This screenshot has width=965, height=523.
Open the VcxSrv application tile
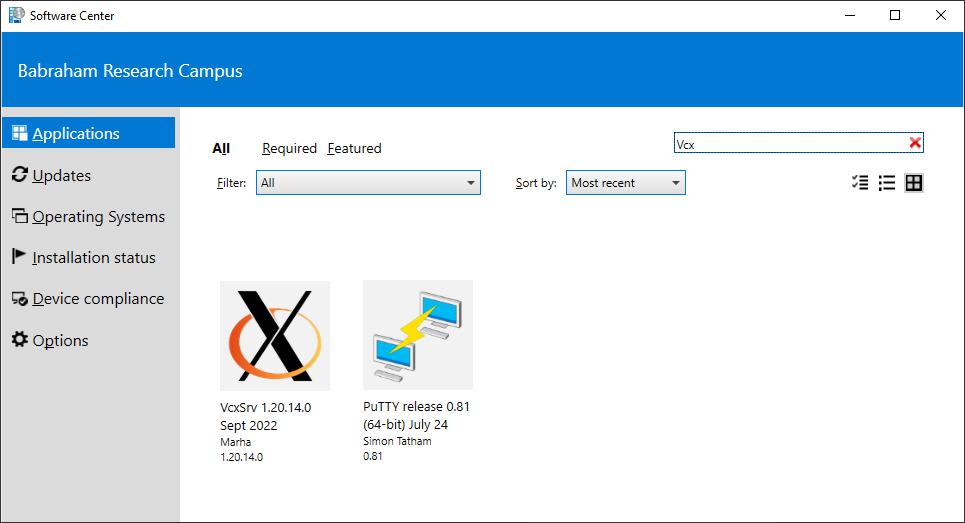(x=275, y=335)
